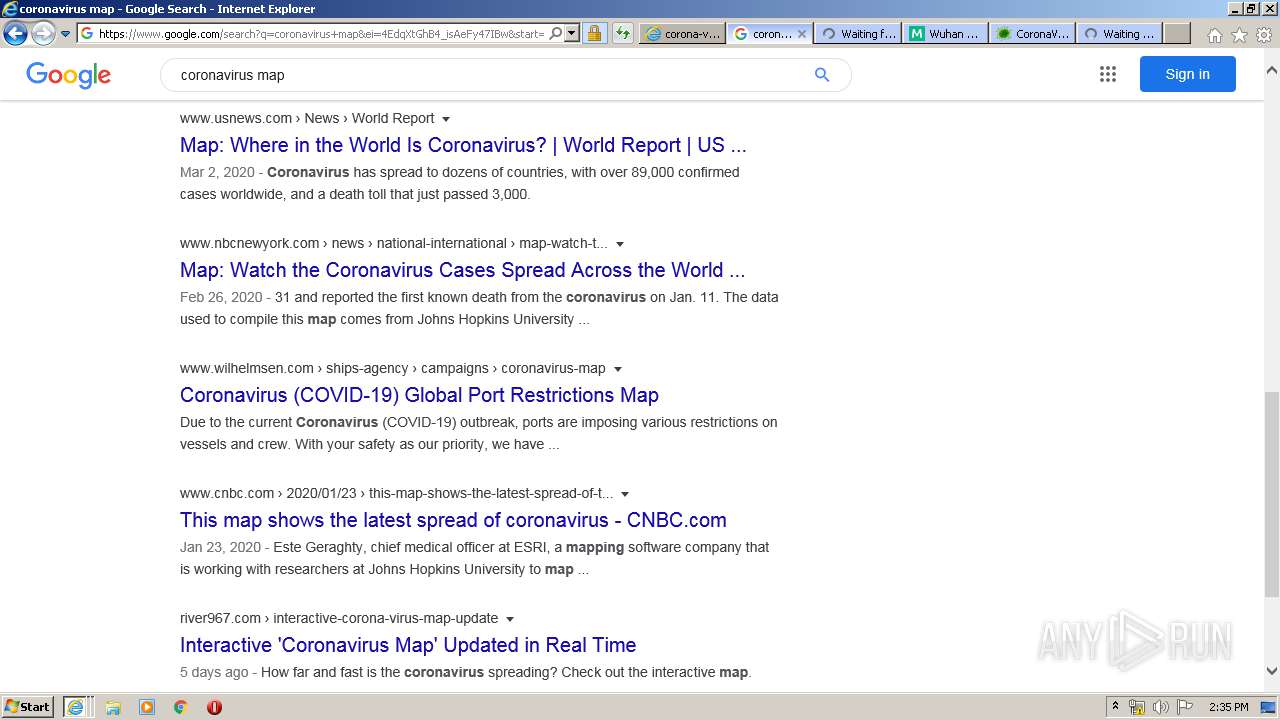This screenshot has width=1280, height=720.
Task: Show hidden tray icons arrow
Action: (1115, 707)
